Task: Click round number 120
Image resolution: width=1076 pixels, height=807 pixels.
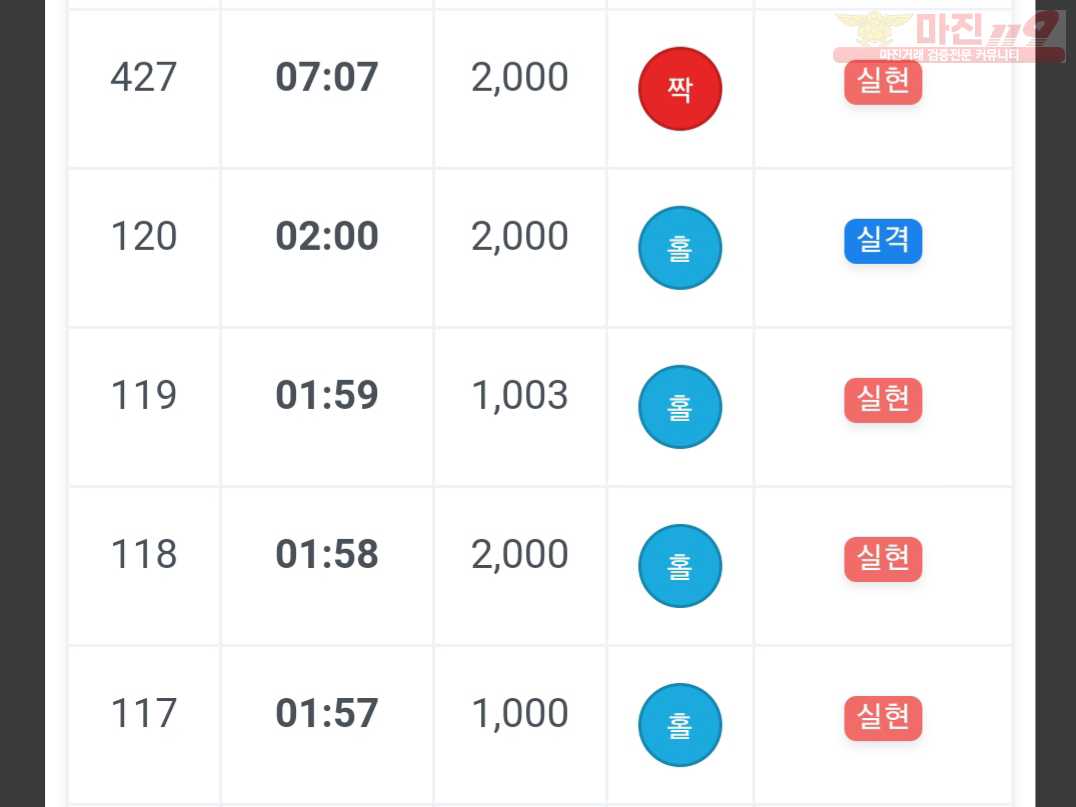Action: pyautogui.click(x=143, y=236)
